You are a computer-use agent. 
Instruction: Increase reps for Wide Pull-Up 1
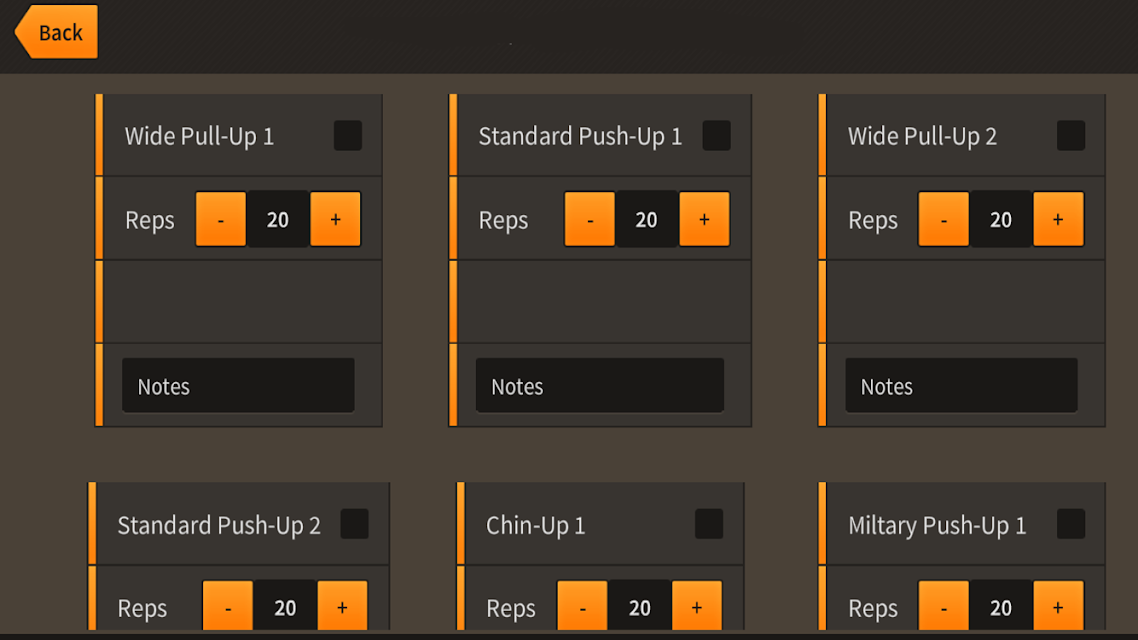(335, 219)
